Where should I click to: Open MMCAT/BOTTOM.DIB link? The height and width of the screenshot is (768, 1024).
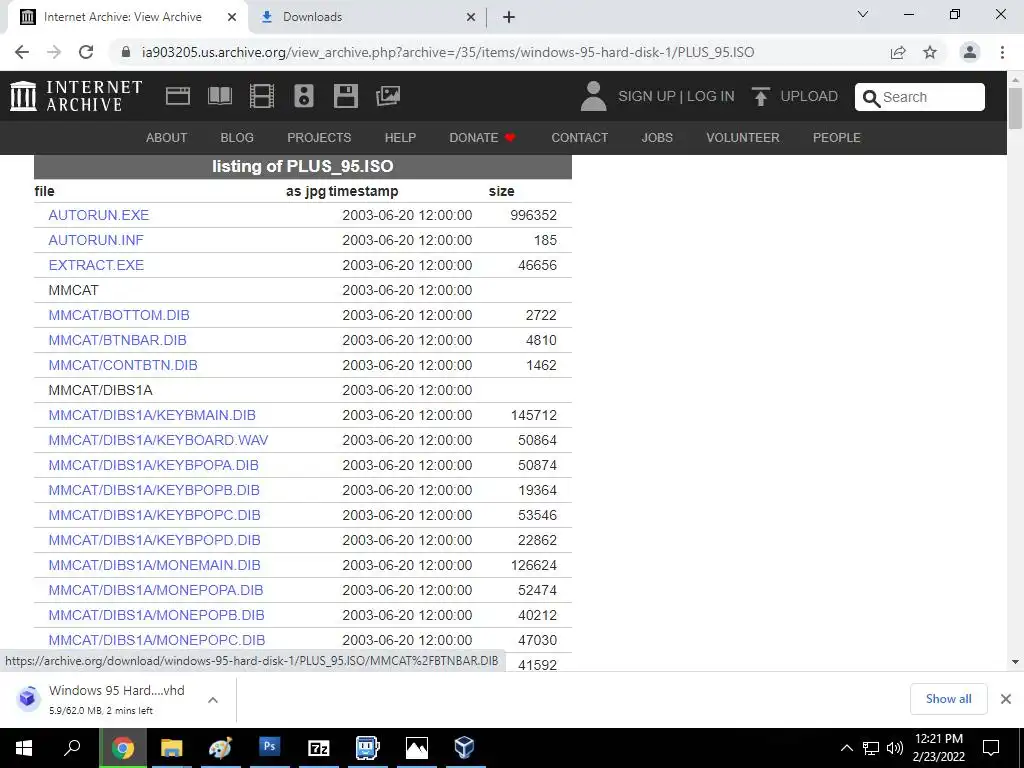click(x=119, y=315)
